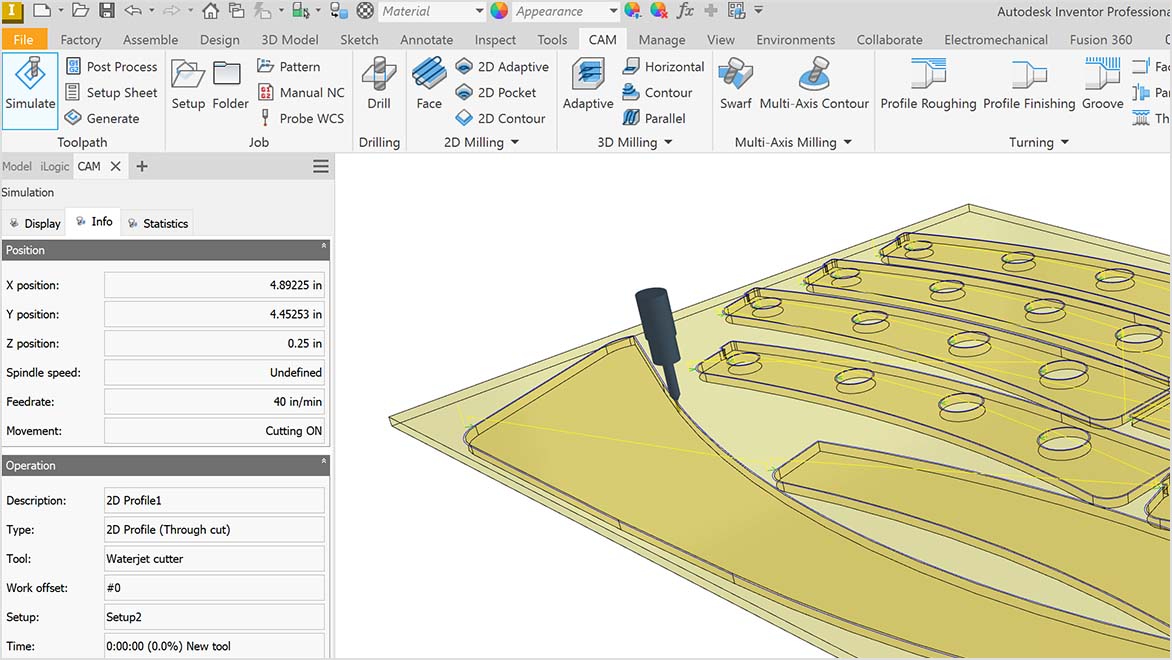Open the Material selection dropdown
Image resolution: width=1172 pixels, height=660 pixels.
[479, 11]
